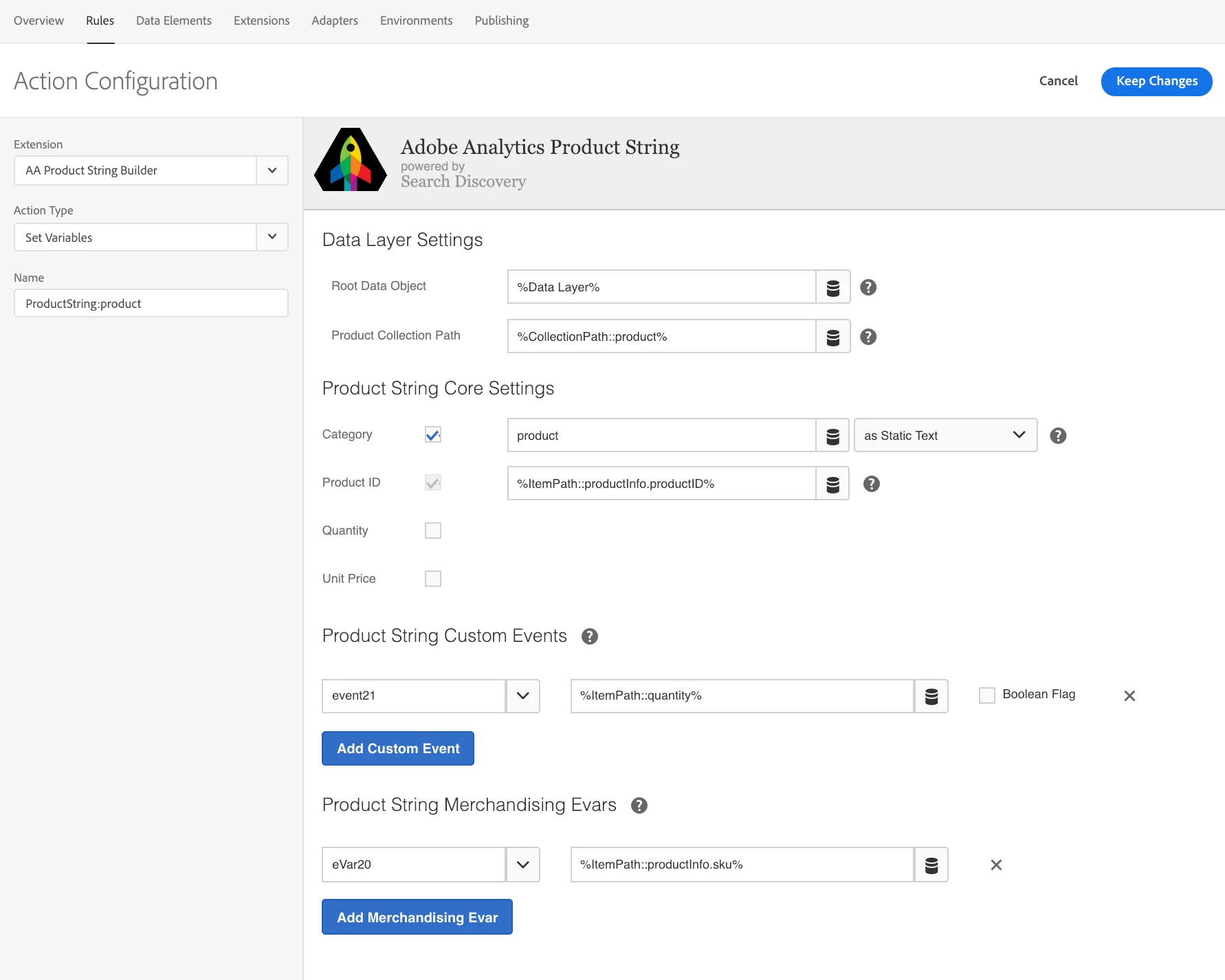Viewport: 1225px width, 980px height.
Task: Remove the eVar20 merchandising evar row
Action: pos(996,865)
